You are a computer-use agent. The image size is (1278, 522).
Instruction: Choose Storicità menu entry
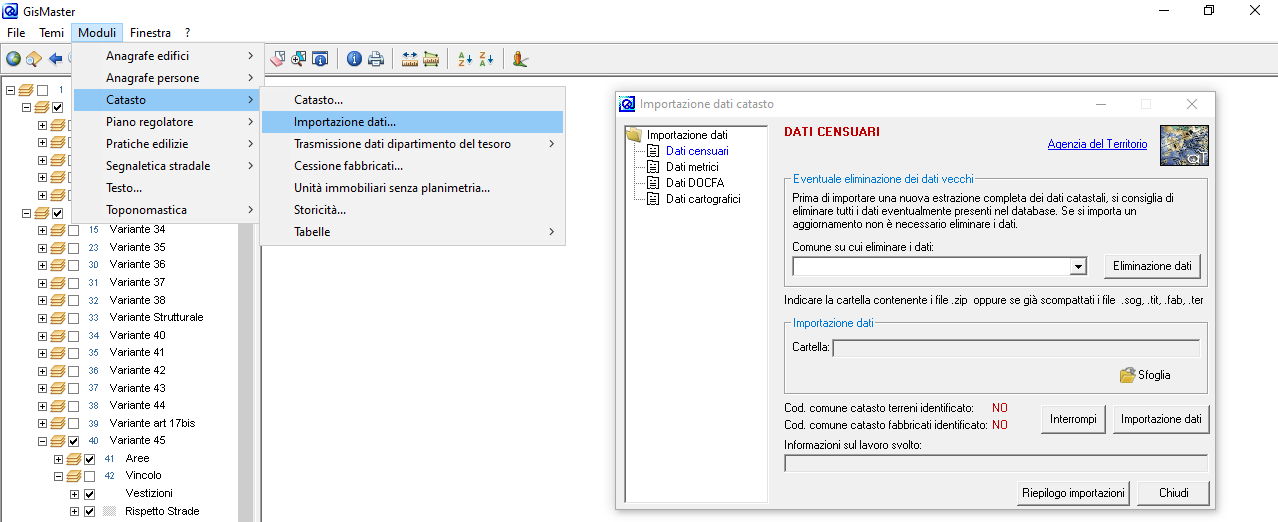[412, 210]
